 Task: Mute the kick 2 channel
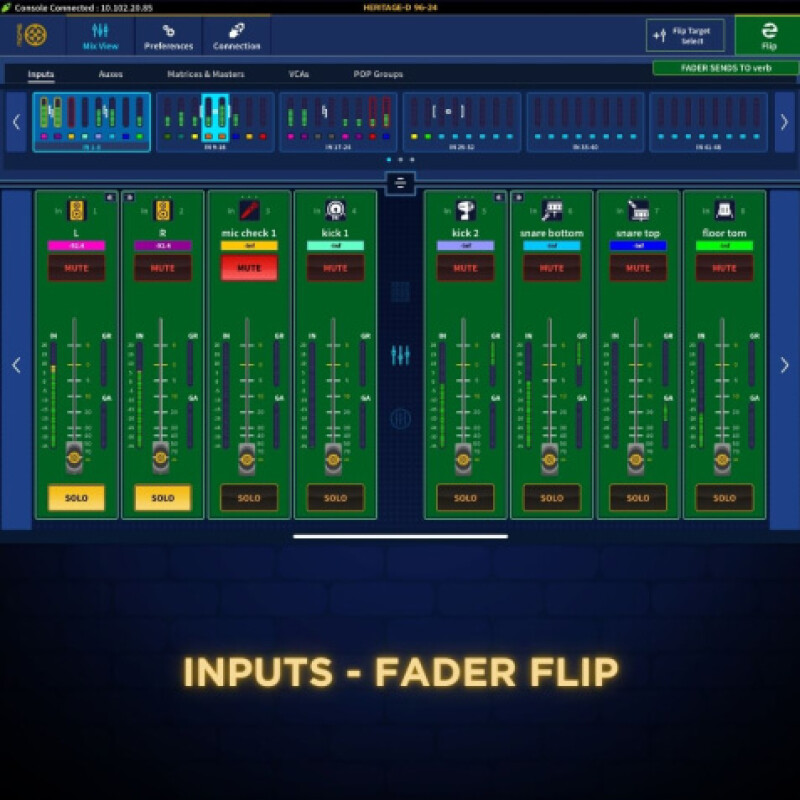(x=465, y=268)
